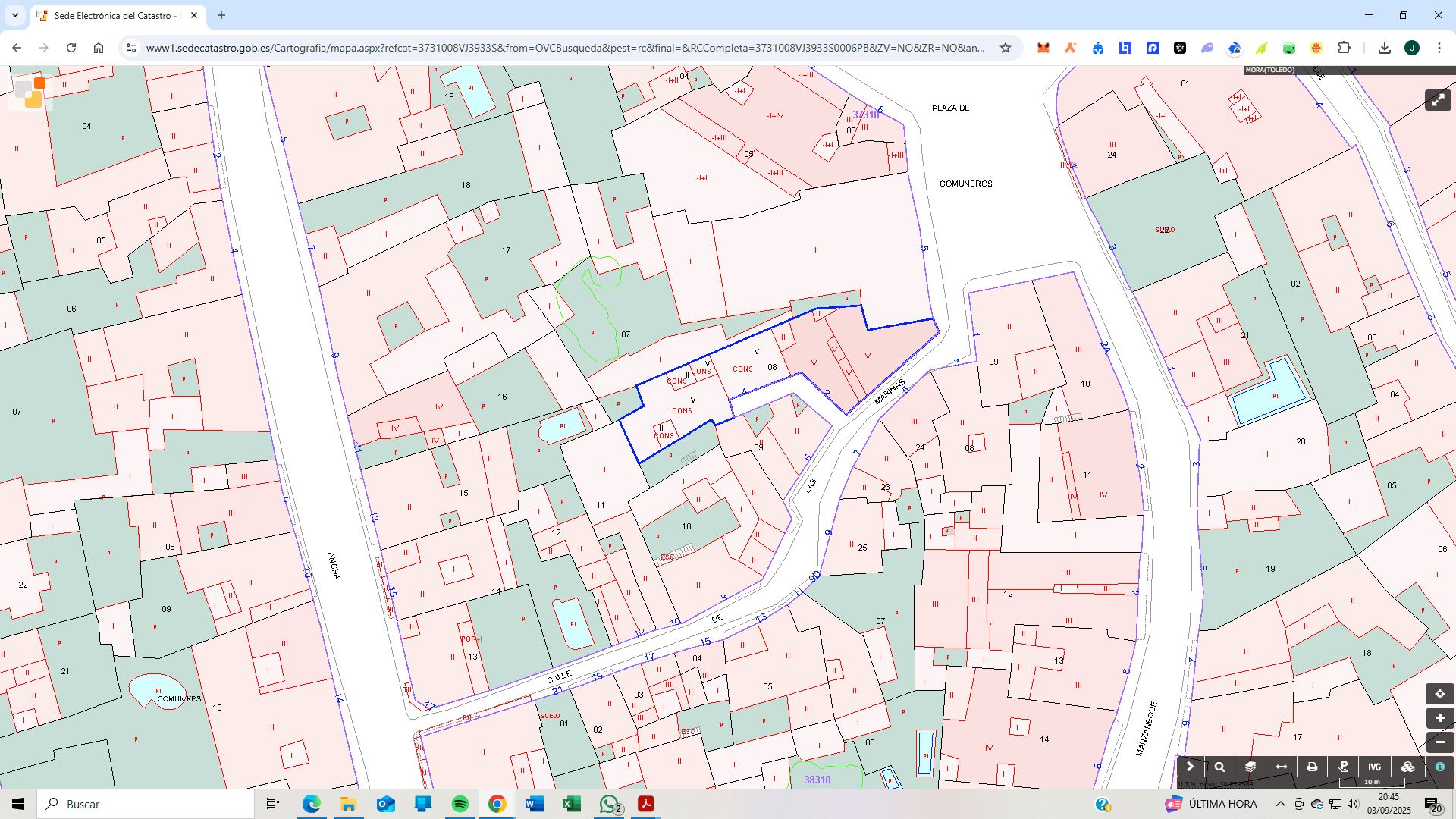Click the URL address field
This screenshot has width=1456, height=819.
coord(565,48)
